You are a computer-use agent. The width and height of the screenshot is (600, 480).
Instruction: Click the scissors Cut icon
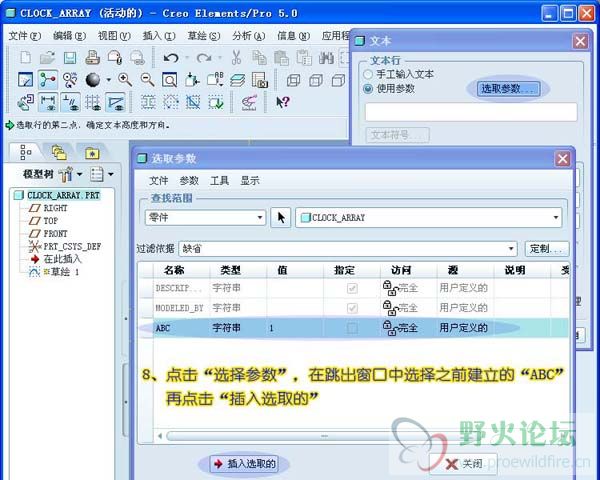coord(236,58)
